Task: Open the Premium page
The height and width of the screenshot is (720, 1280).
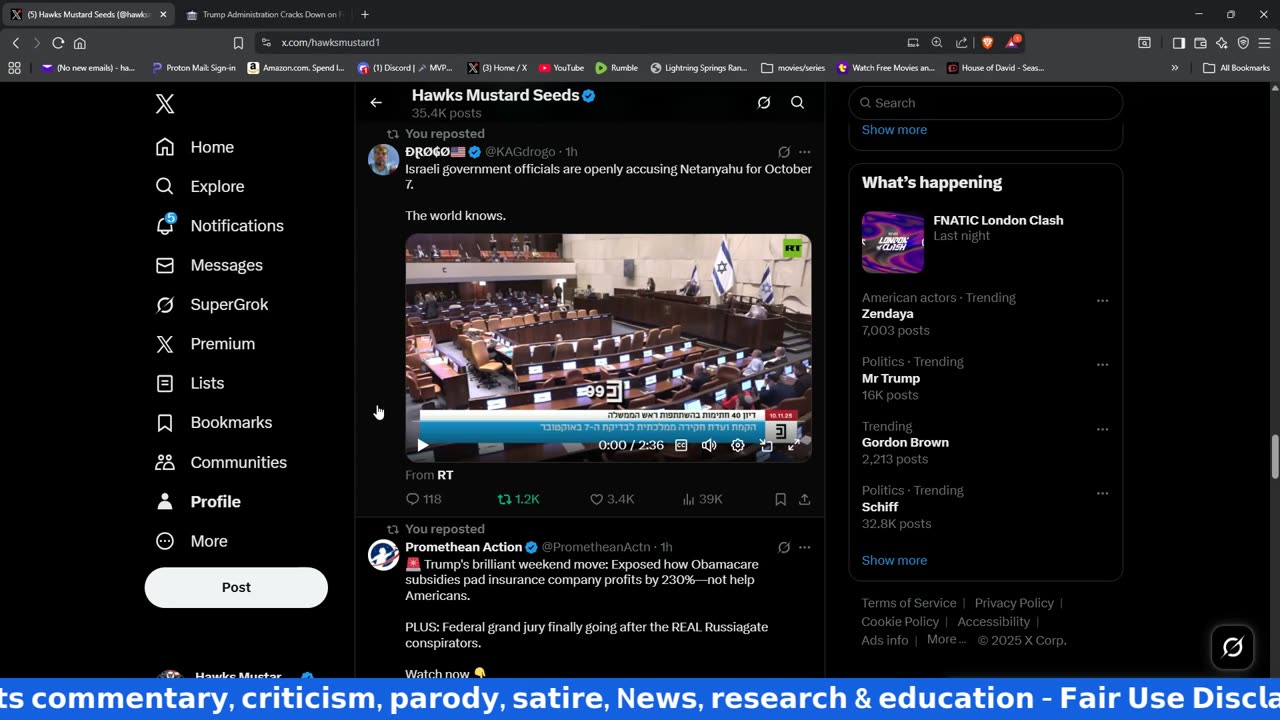Action: point(205,344)
